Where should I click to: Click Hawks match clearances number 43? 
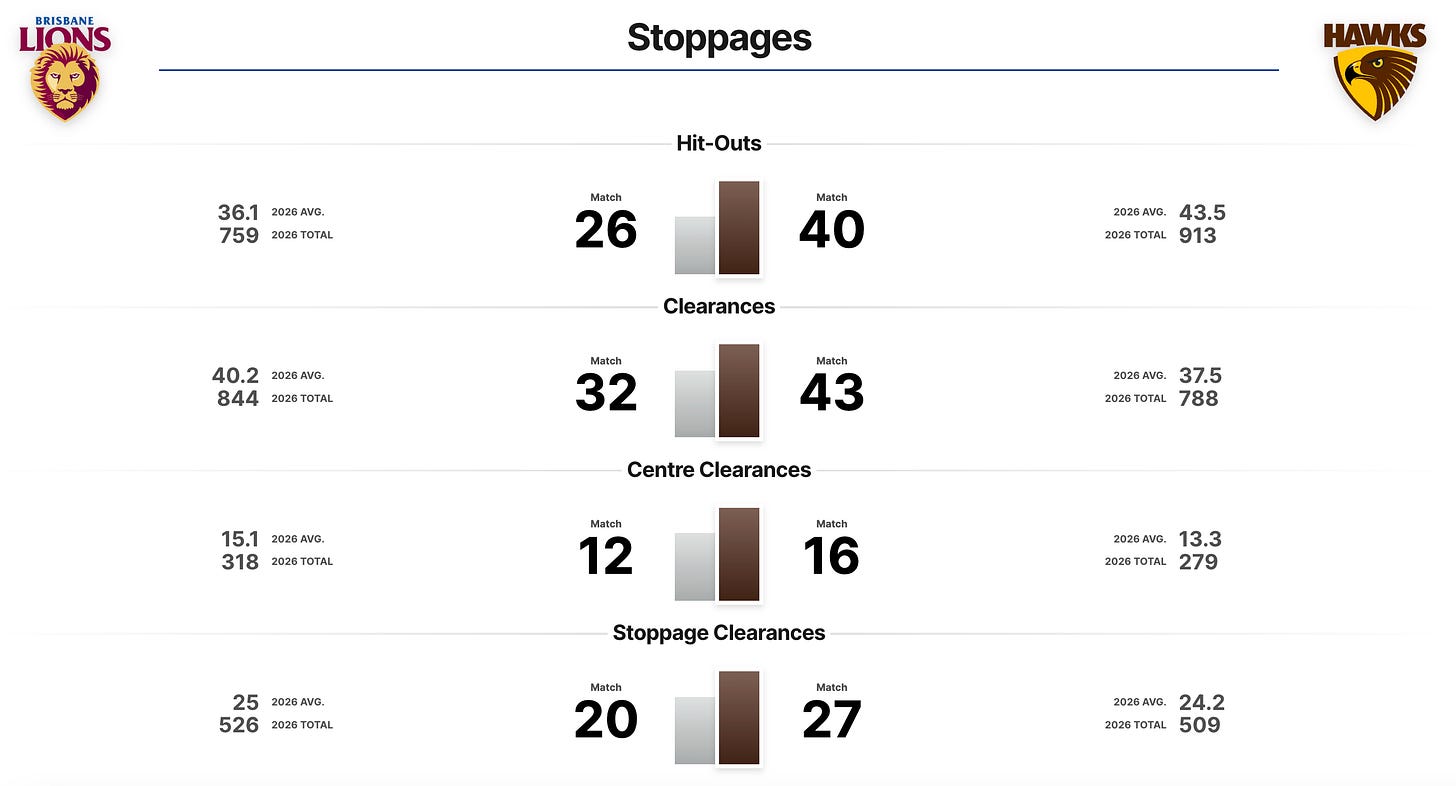(x=832, y=394)
